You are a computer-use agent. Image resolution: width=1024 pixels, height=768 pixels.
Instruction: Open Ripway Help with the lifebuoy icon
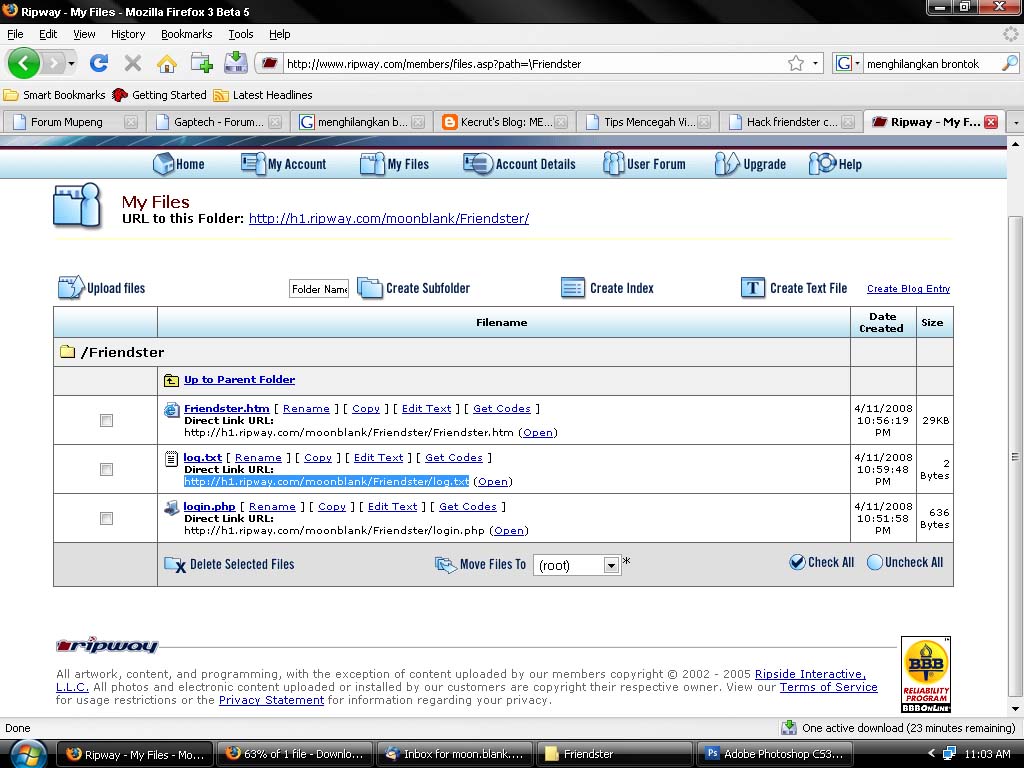click(x=822, y=163)
